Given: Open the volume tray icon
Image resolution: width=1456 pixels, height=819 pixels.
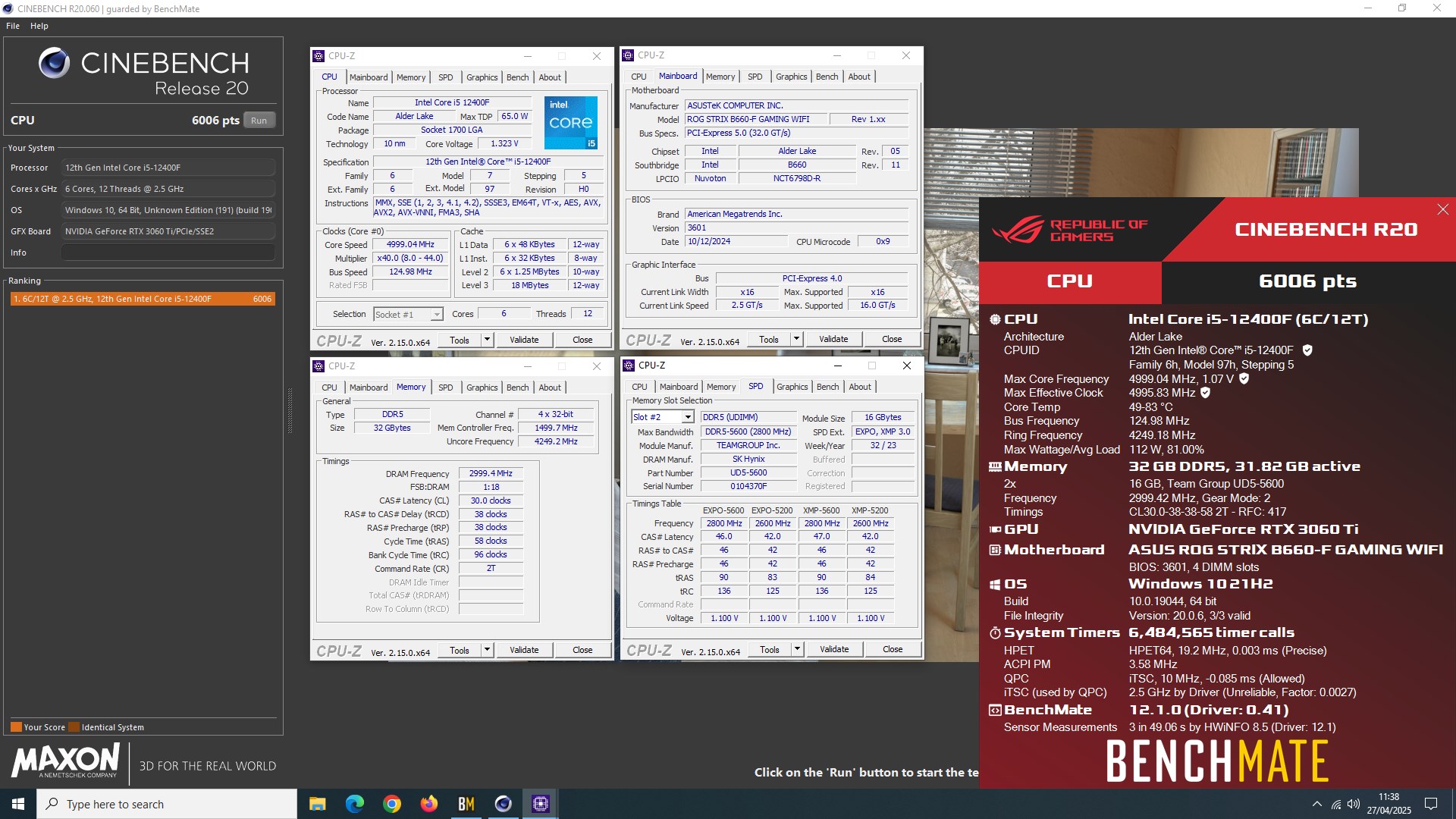Looking at the screenshot, I should click(x=1354, y=804).
